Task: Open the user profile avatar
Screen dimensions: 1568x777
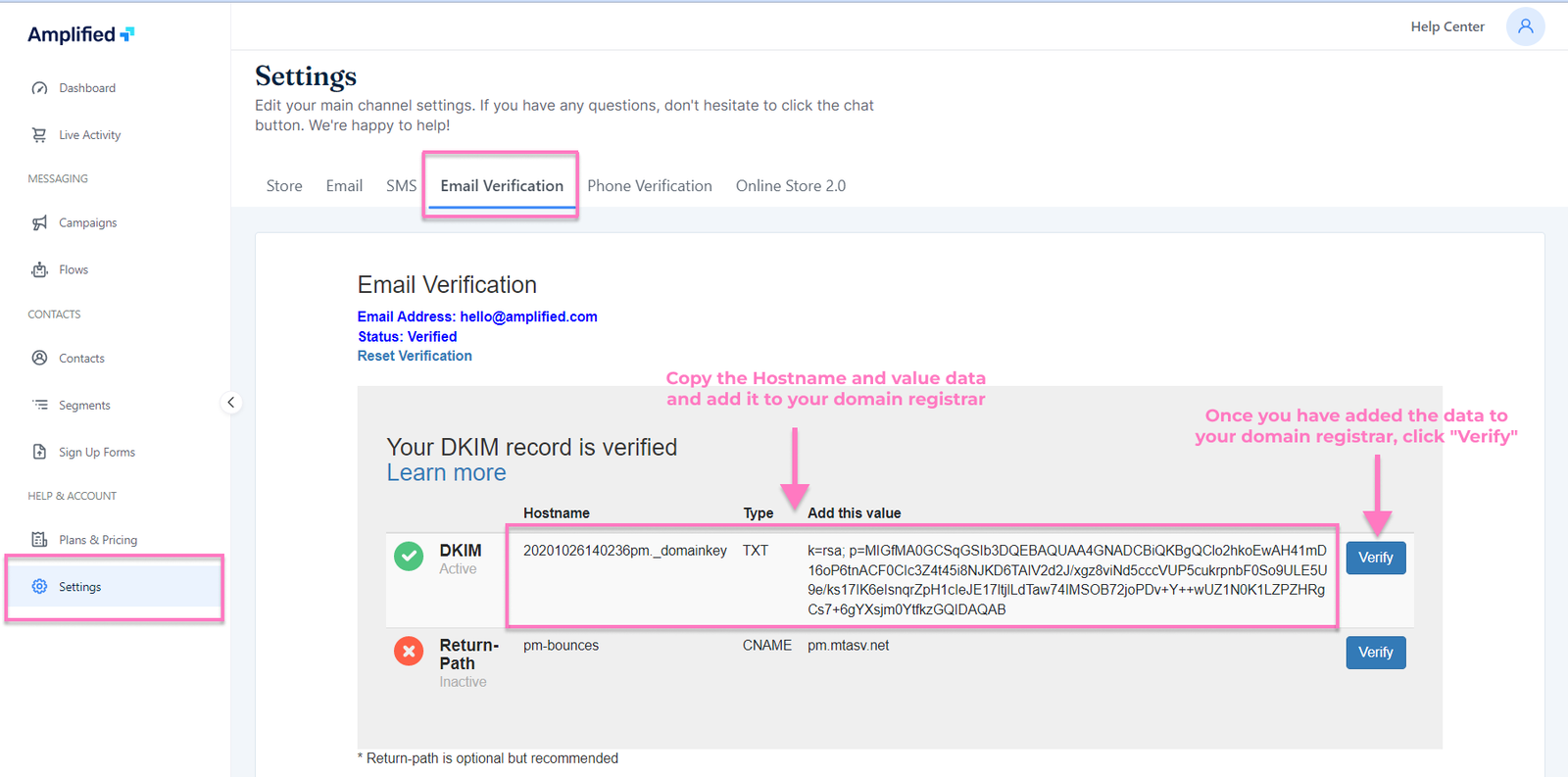Action: tap(1525, 26)
